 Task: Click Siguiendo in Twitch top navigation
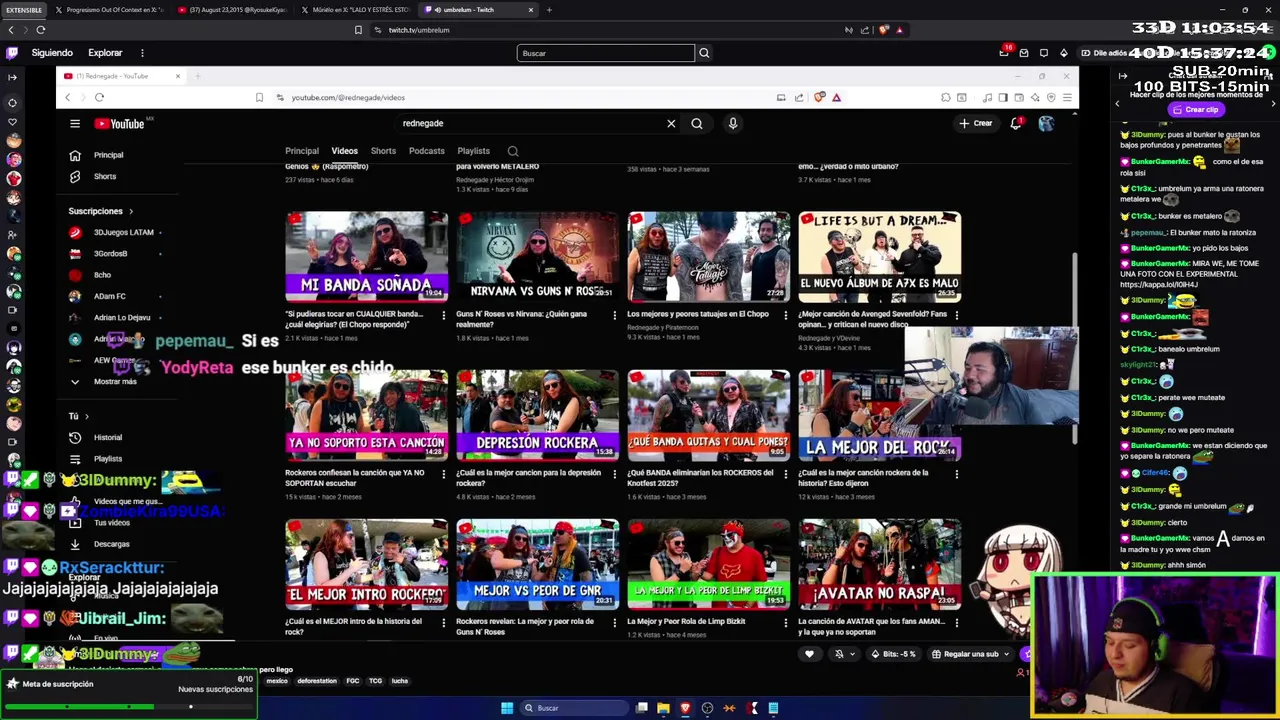(x=52, y=53)
